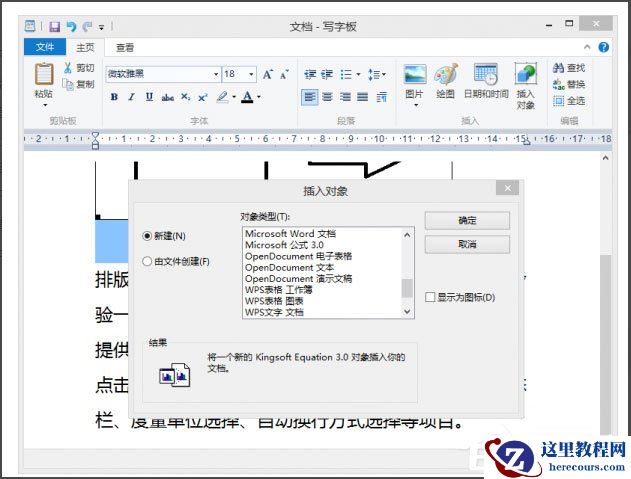Insert date and time
The image size is (631, 479).
click(486, 74)
